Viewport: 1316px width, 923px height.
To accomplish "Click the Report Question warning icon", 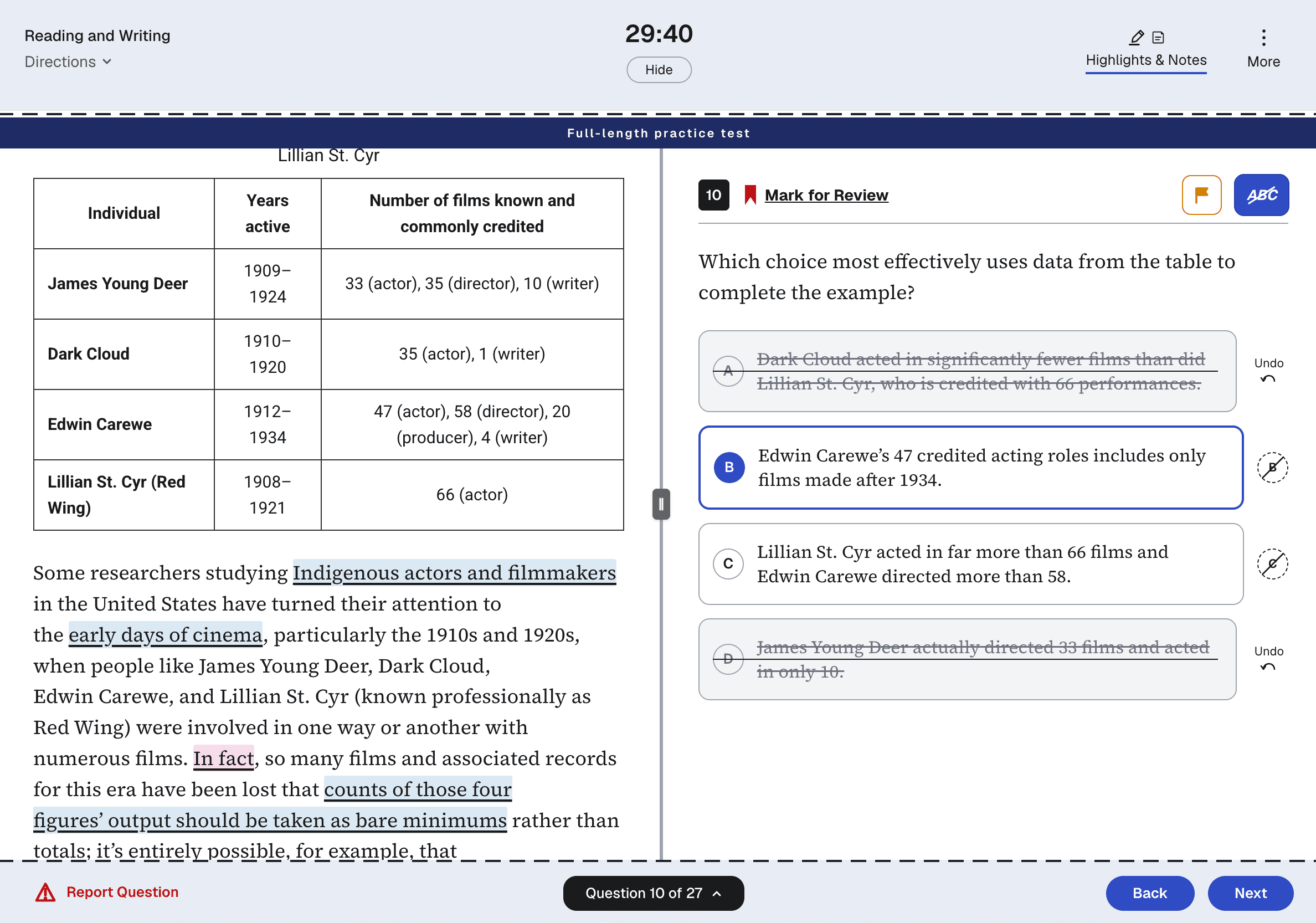I will point(45,892).
